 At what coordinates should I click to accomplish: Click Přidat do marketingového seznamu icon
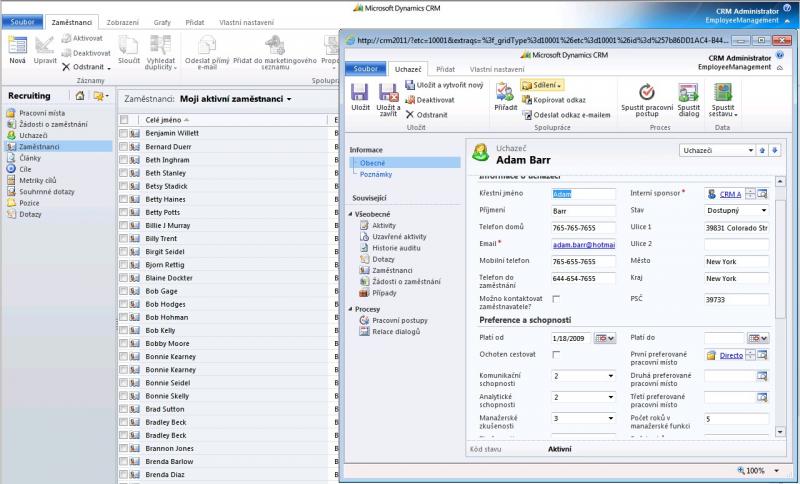coord(275,45)
